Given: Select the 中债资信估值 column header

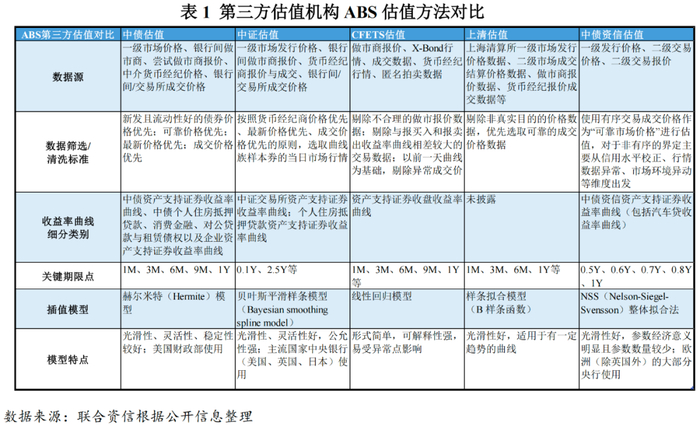Looking at the screenshot, I should pos(637,34).
